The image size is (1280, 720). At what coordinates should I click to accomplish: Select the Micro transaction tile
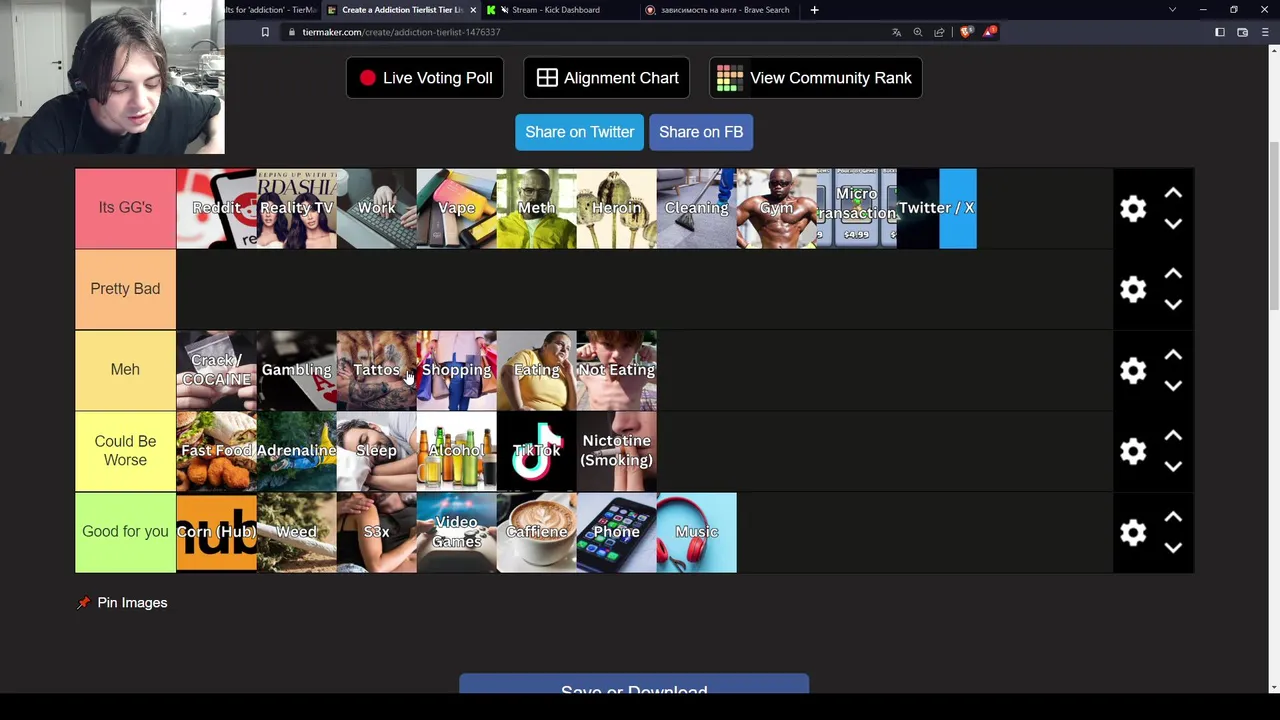[x=856, y=208]
